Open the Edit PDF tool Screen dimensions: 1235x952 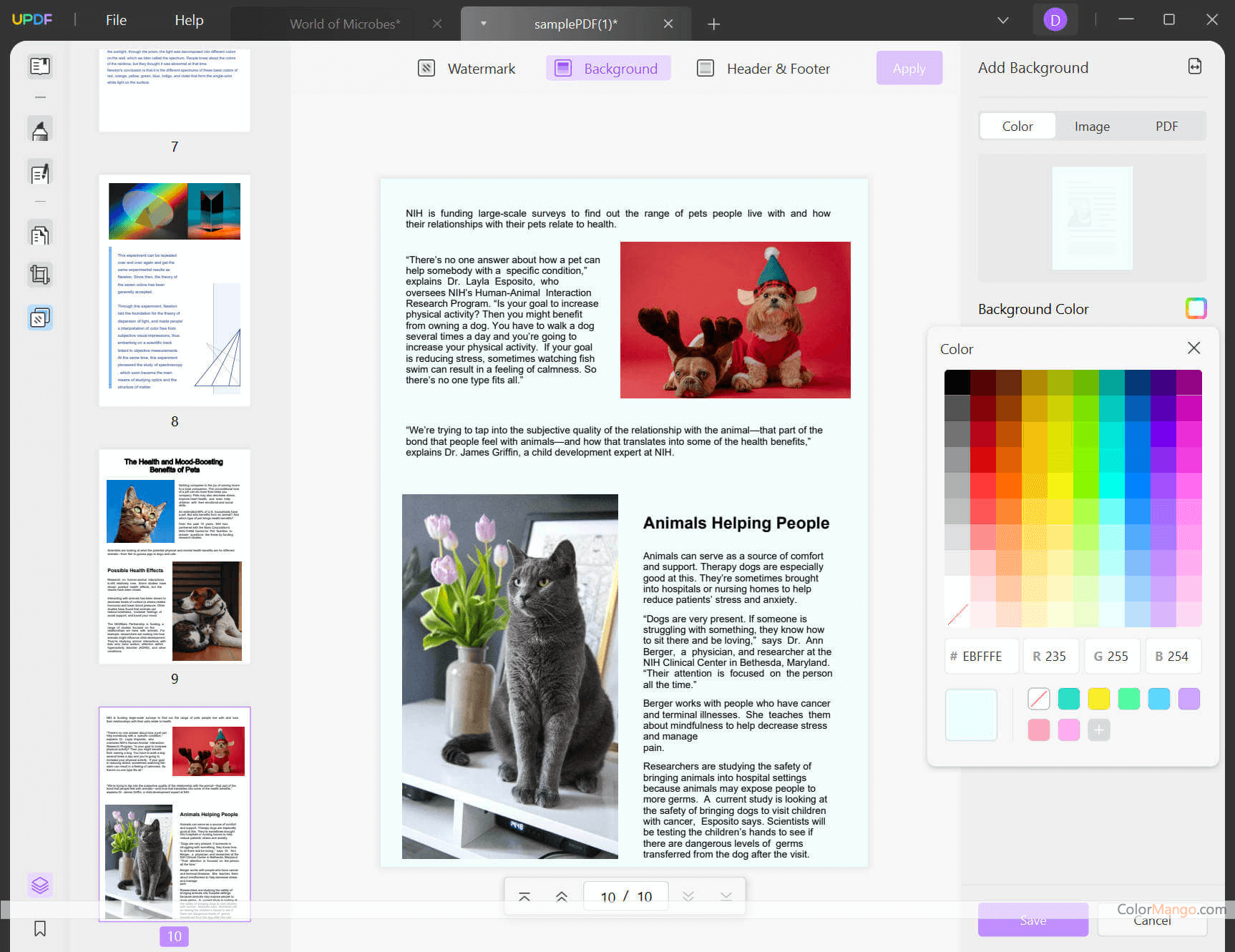point(40,173)
